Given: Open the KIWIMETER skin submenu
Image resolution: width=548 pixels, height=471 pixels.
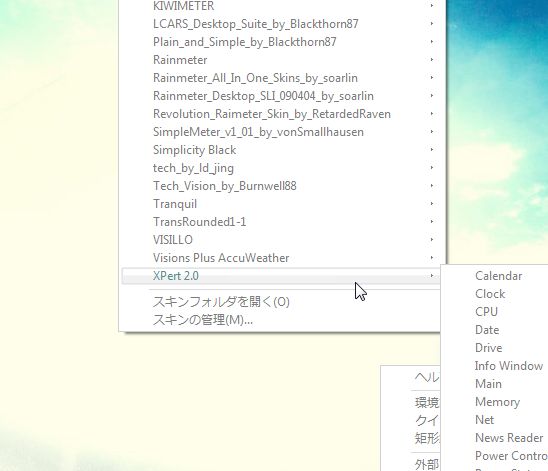Looking at the screenshot, I should point(282,6).
